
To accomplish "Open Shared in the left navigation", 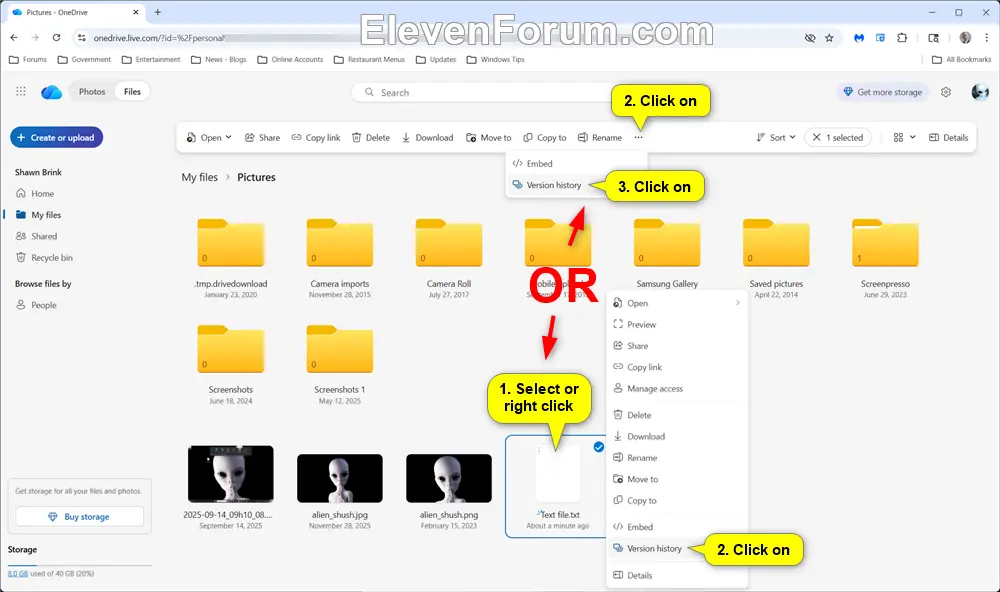I will 44,236.
